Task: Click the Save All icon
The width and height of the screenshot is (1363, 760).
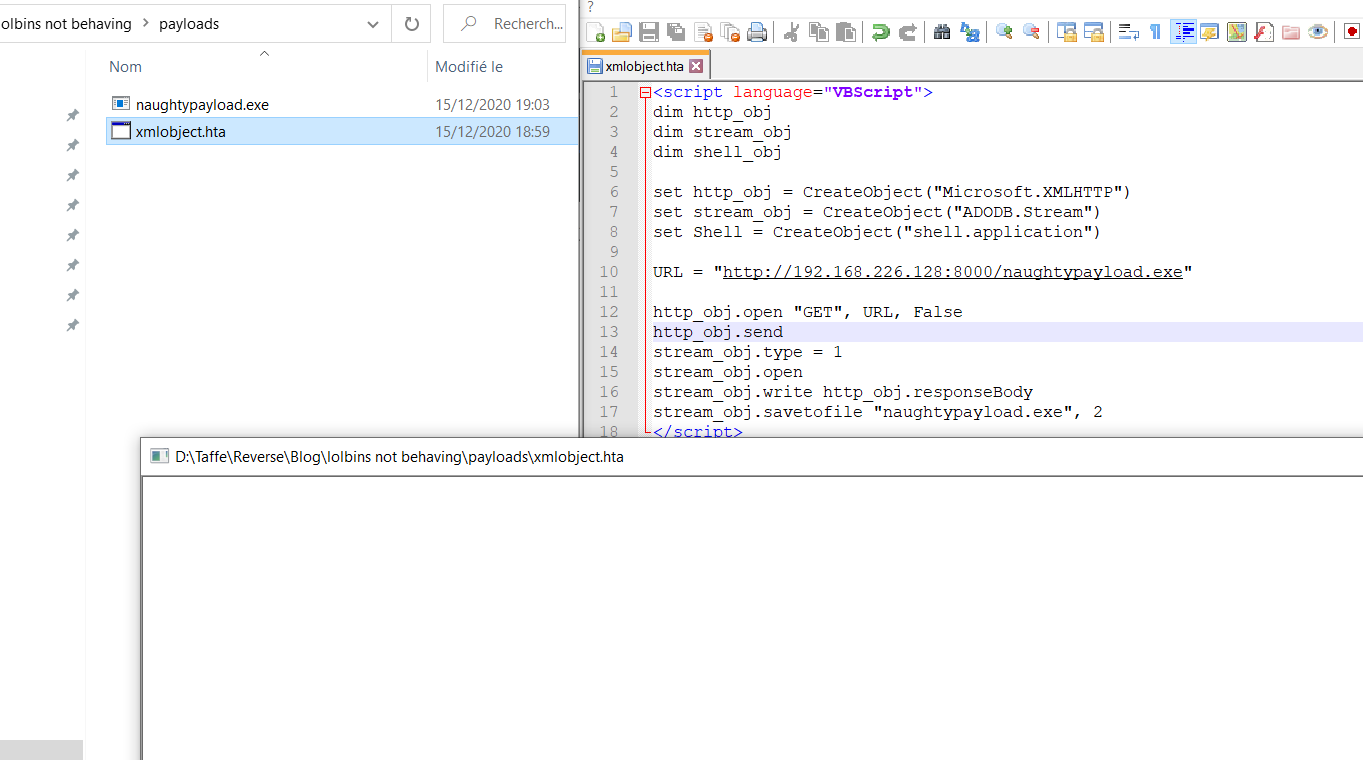Action: [676, 32]
